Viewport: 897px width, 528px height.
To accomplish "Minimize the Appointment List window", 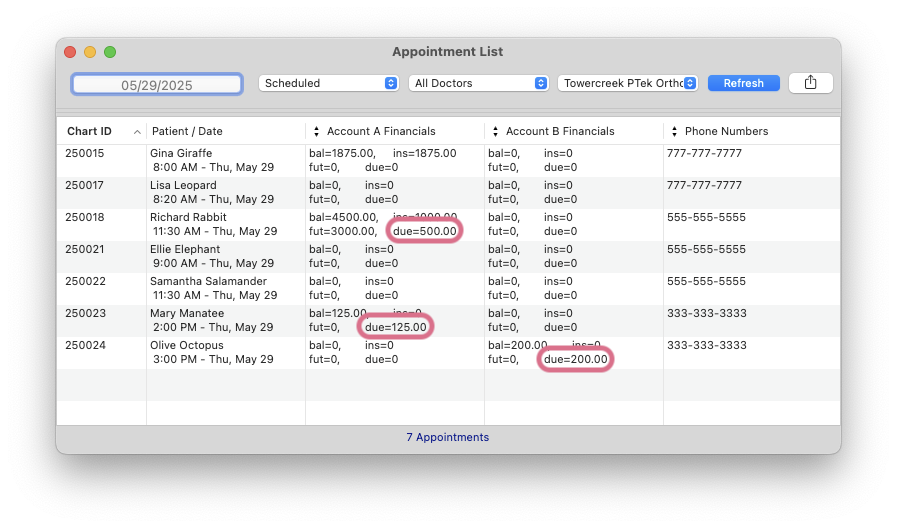I will click(x=90, y=52).
